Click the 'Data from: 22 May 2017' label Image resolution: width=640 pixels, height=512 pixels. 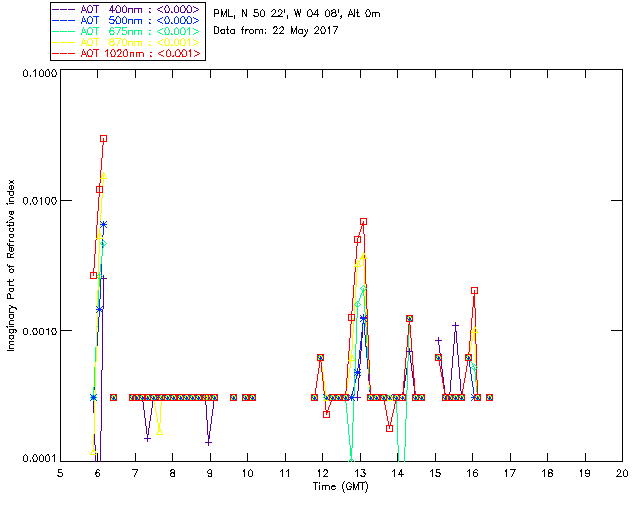[x=275, y=31]
